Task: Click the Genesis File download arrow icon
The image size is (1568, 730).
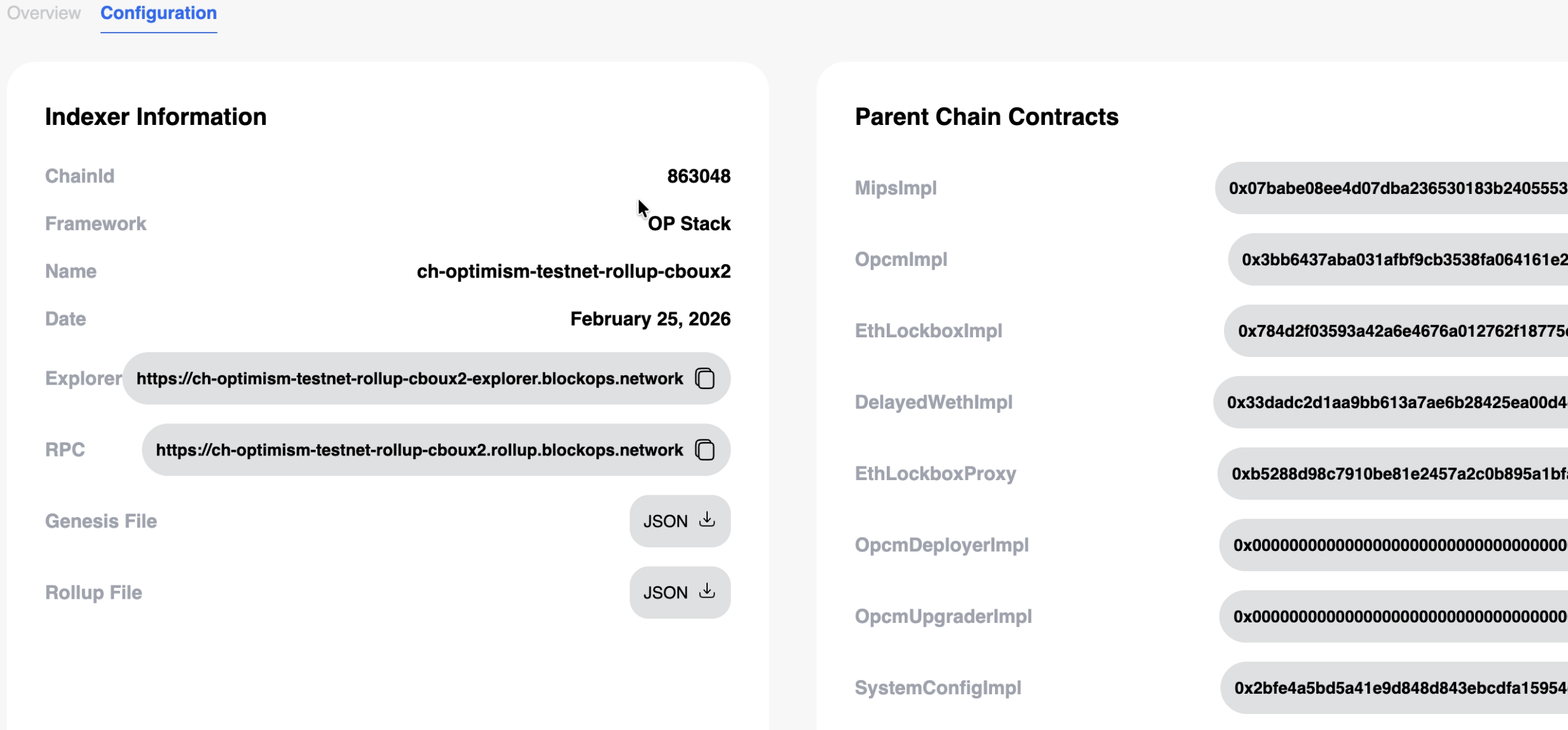Action: click(x=707, y=520)
